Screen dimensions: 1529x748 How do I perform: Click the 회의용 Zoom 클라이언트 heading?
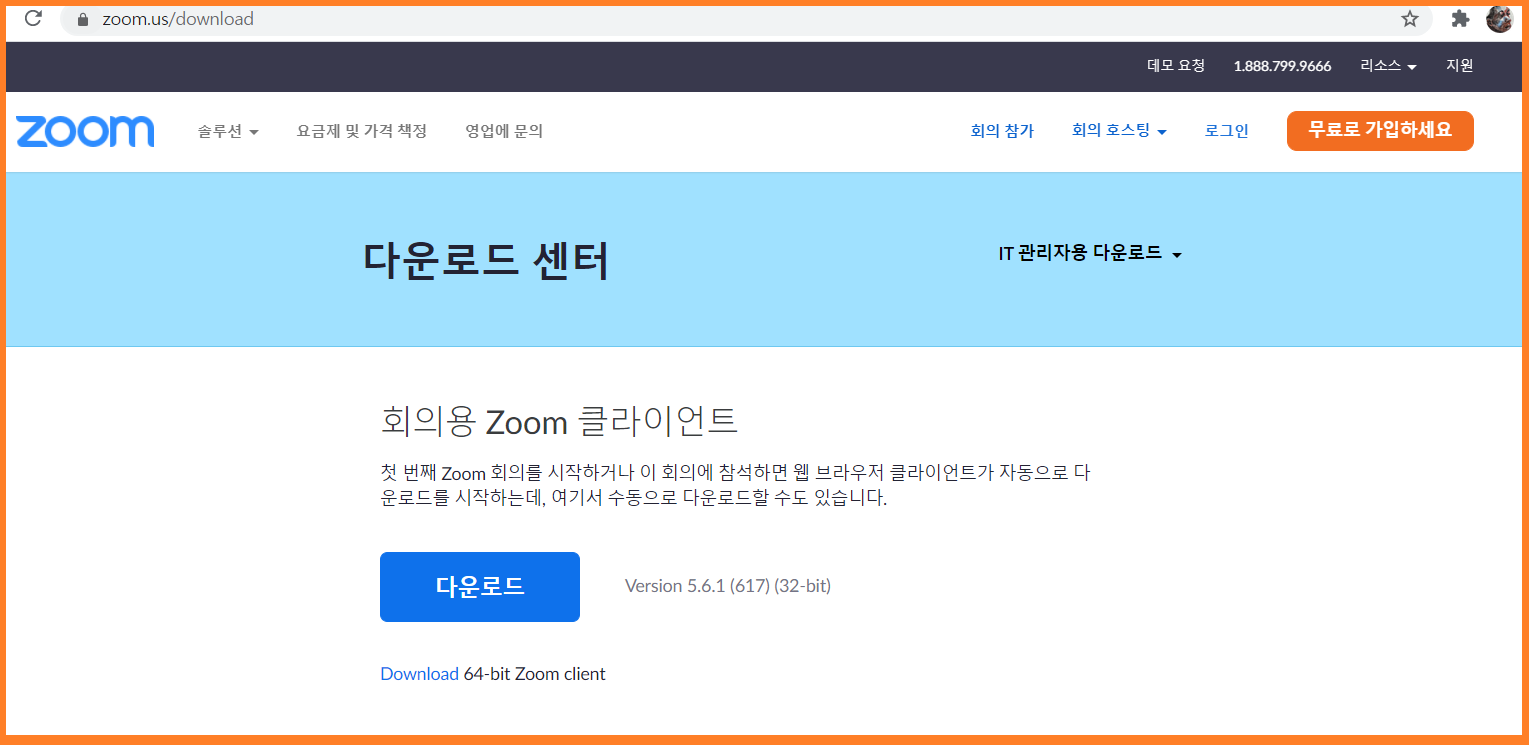point(559,422)
